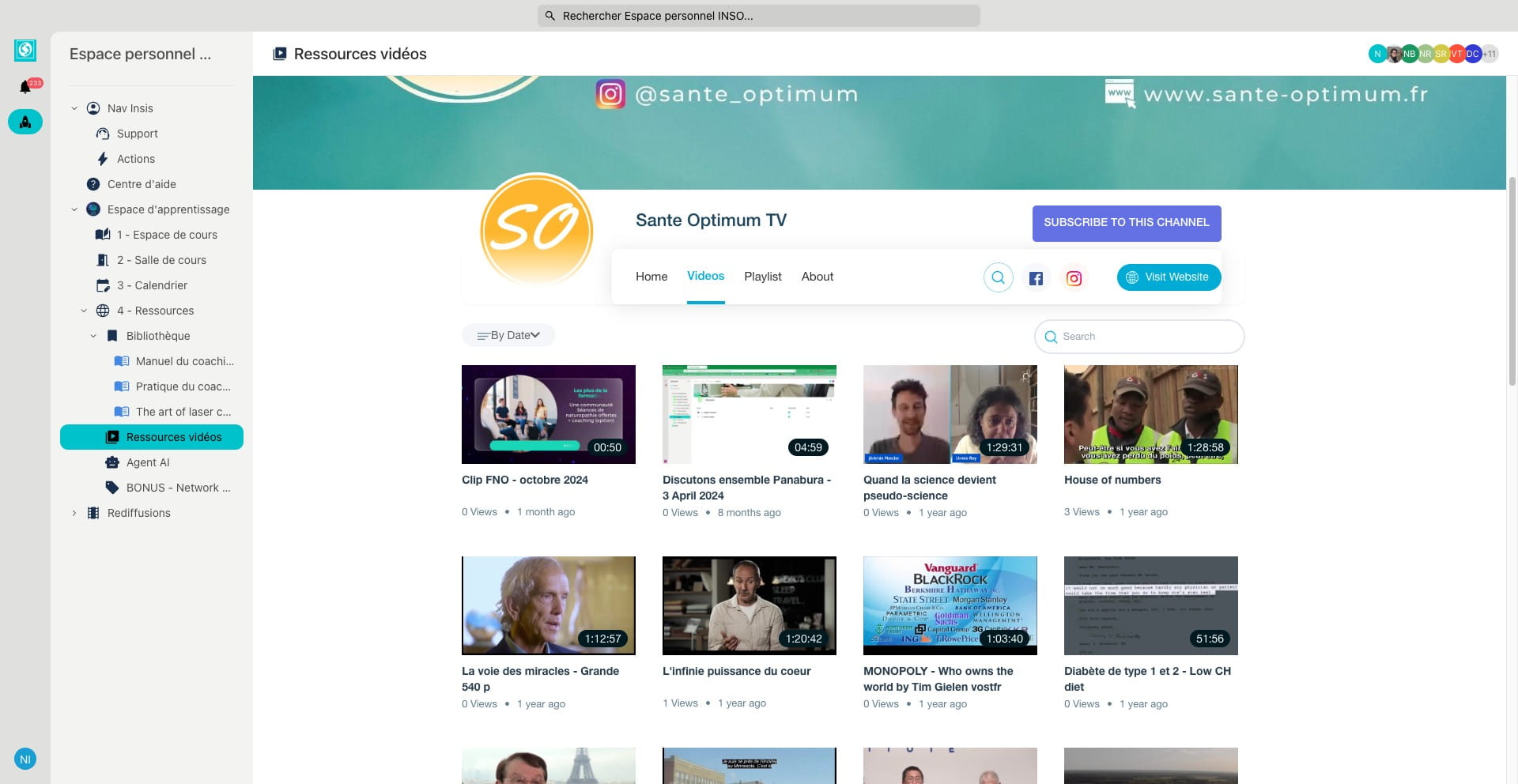Click the www.sante-optimum.fr banner text

pos(1286,94)
